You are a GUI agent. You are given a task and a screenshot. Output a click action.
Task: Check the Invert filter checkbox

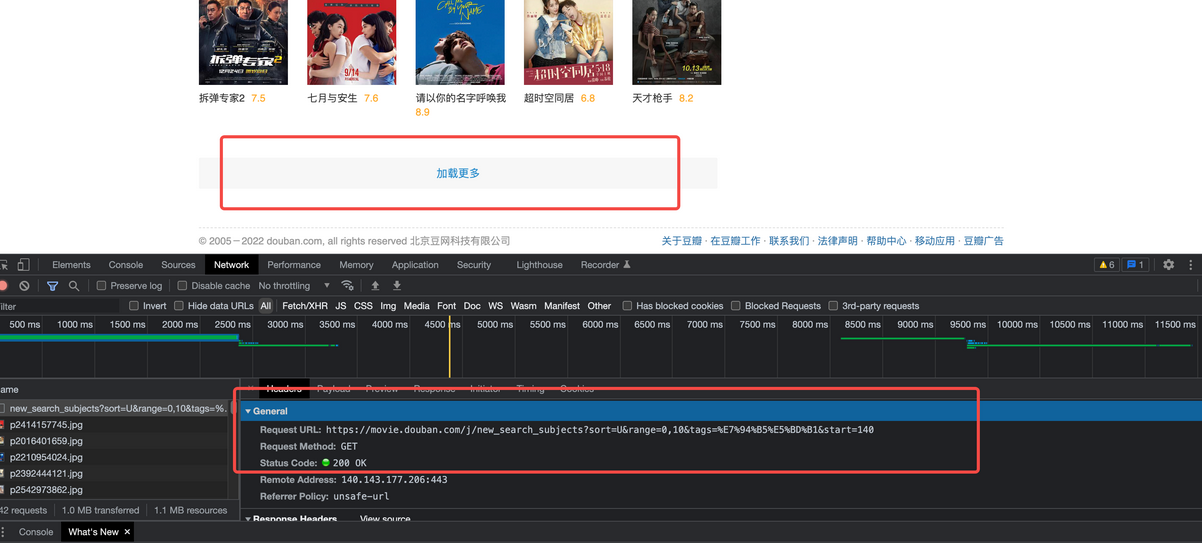coord(134,306)
